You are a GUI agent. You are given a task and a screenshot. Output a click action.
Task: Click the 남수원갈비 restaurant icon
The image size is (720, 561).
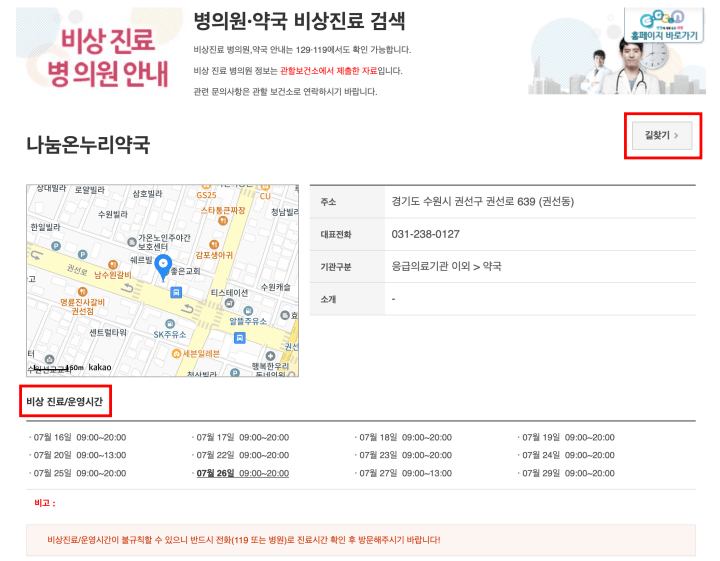coord(113,265)
